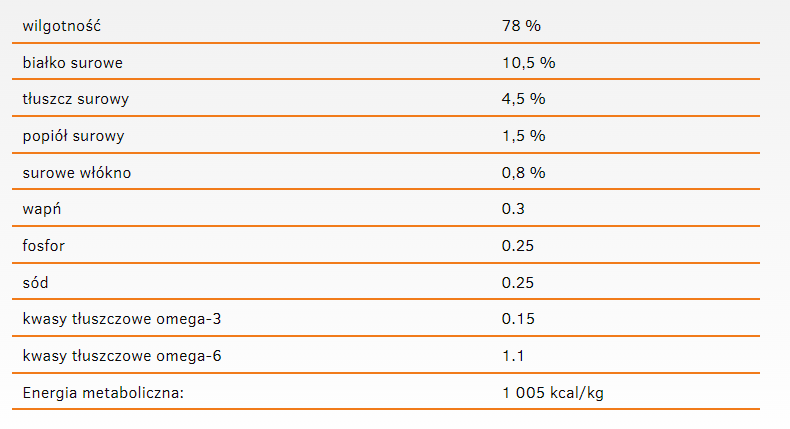This screenshot has height=429, width=790.
Task: Select the '0.3' calcium value
Action: [x=513, y=209]
